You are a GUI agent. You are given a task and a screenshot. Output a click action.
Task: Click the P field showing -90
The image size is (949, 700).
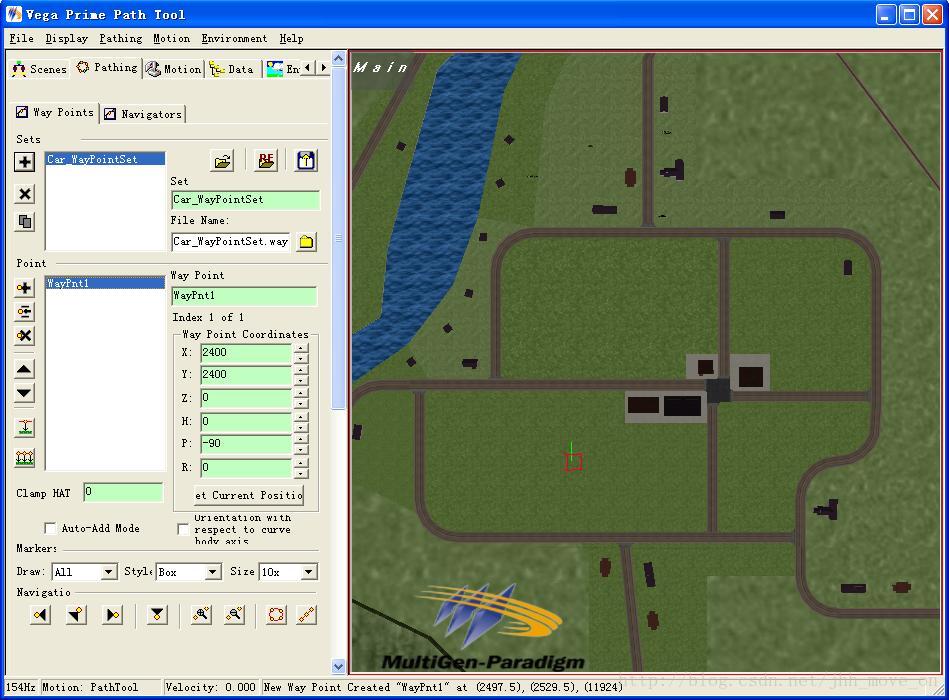click(x=246, y=443)
